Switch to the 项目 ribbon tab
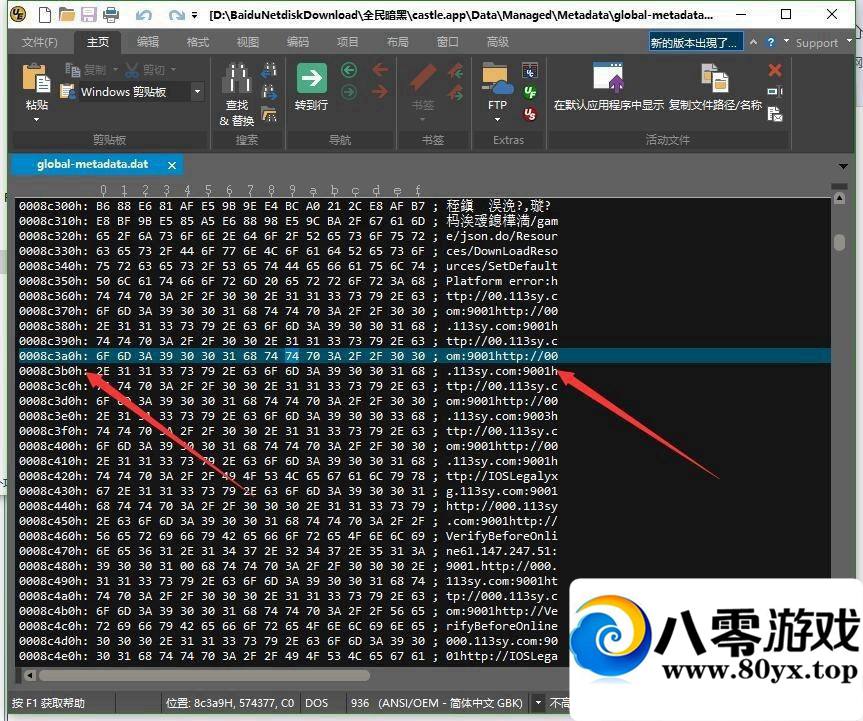 click(347, 42)
